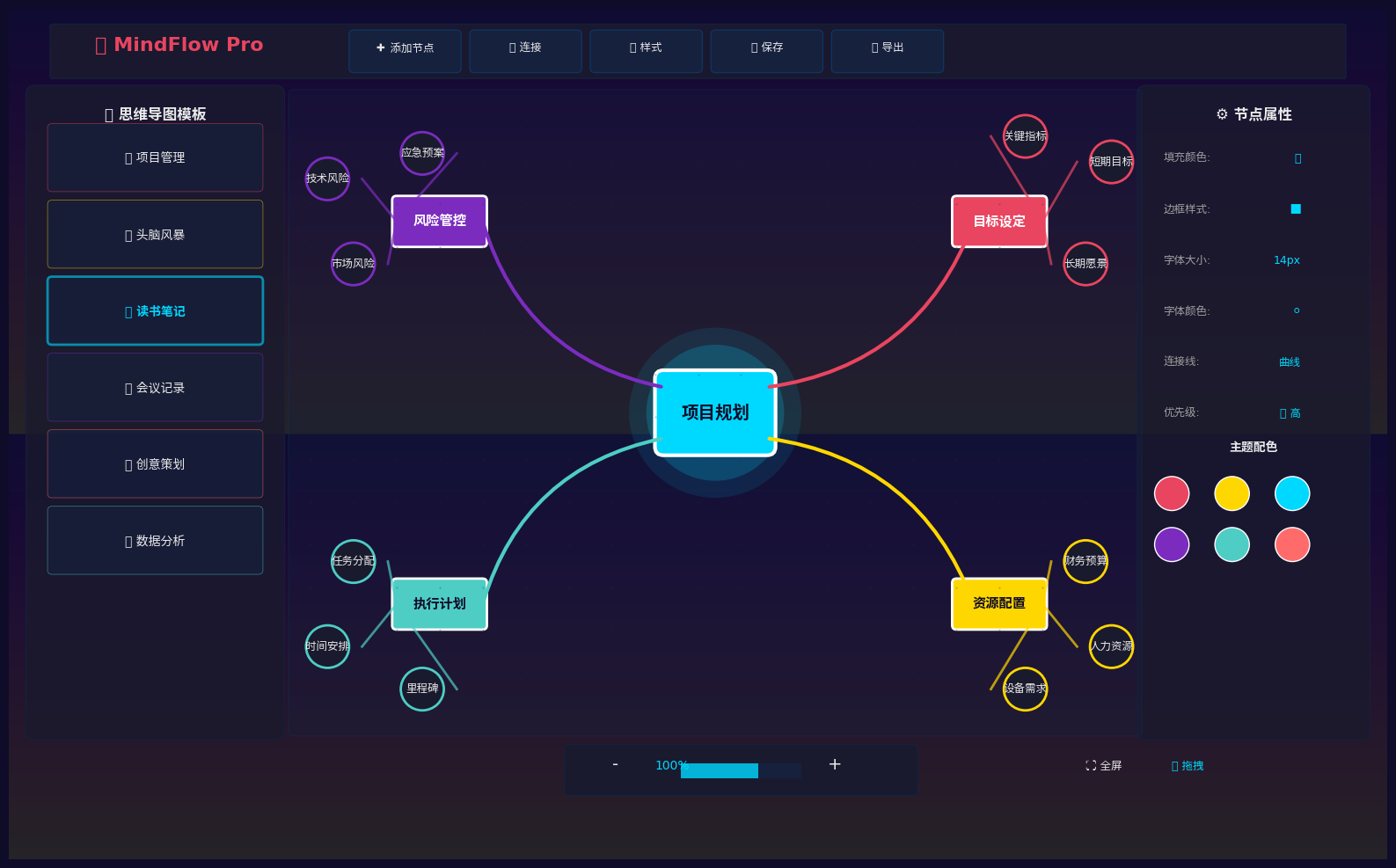Switch to the 头脑风暴 template
Viewport: 1396px width, 868px height.
(155, 234)
